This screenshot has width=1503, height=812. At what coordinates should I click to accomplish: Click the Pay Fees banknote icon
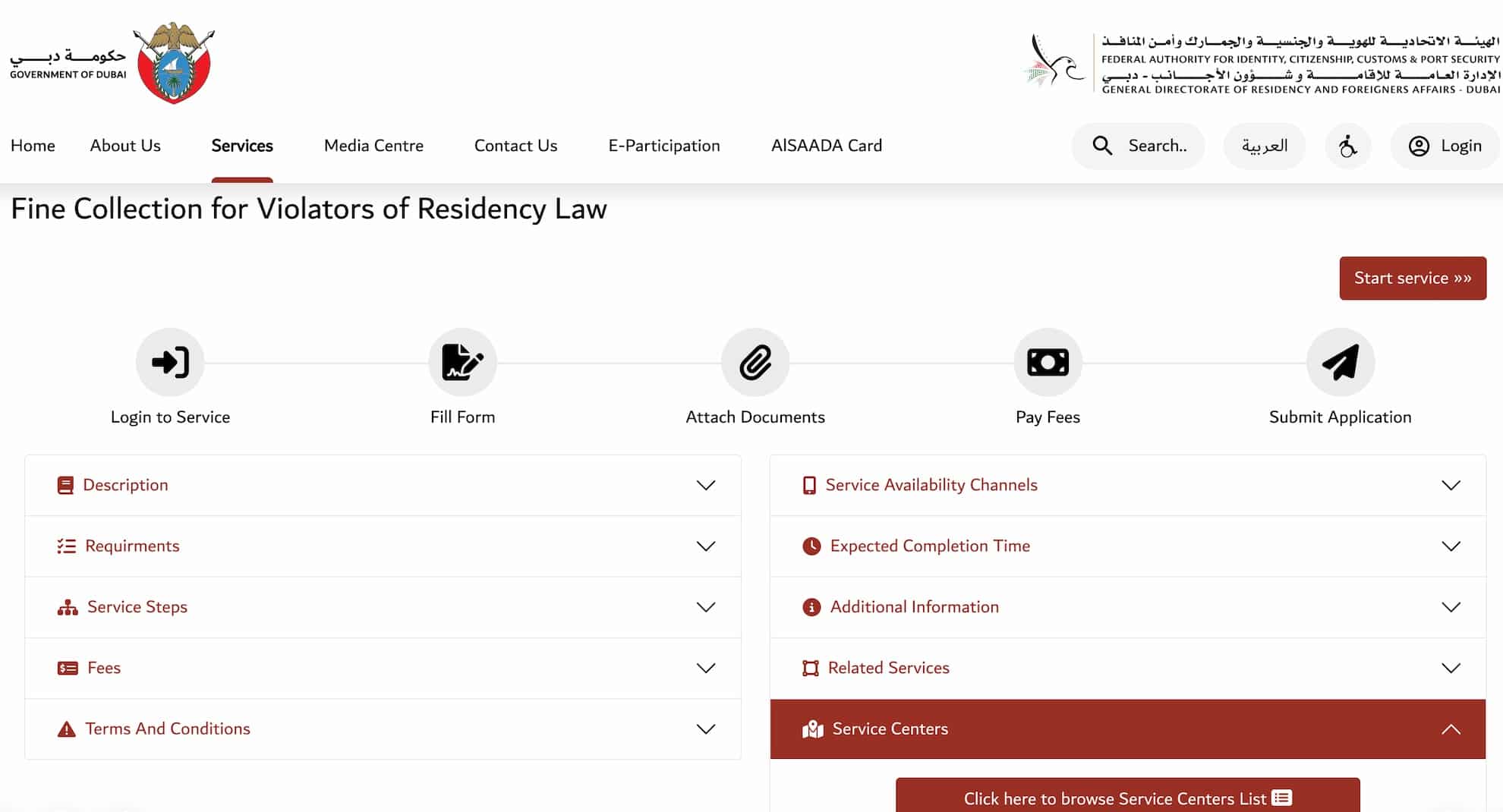coord(1048,362)
